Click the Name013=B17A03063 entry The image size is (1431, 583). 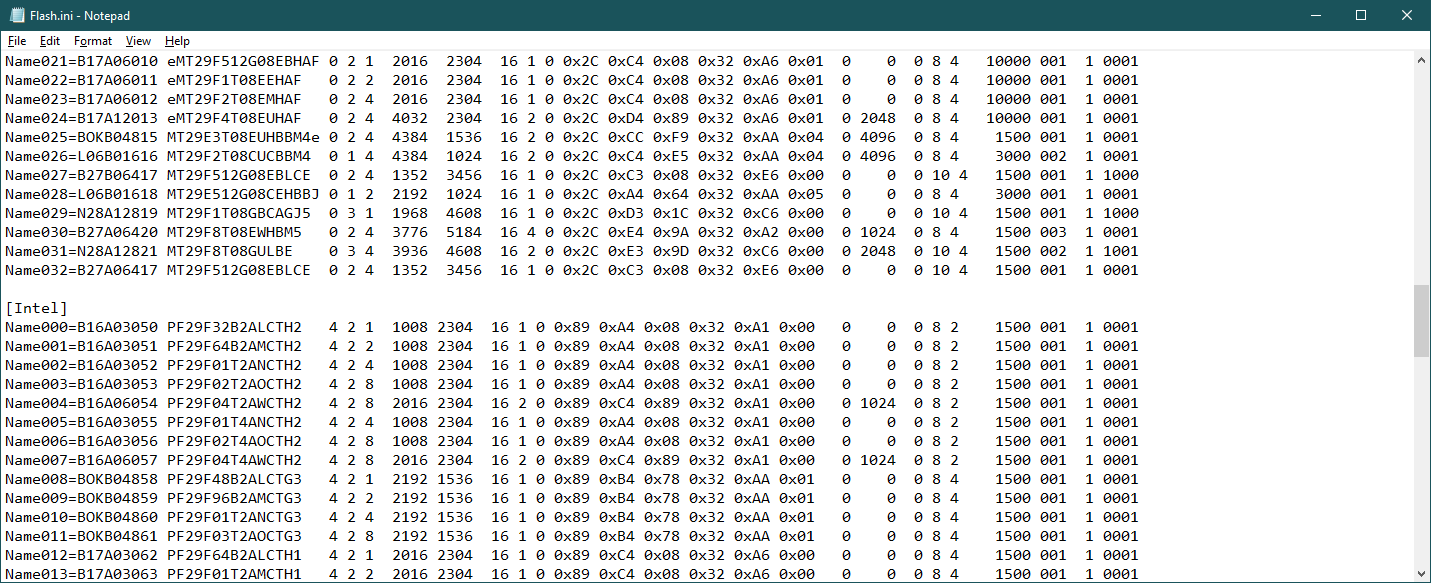coord(81,574)
